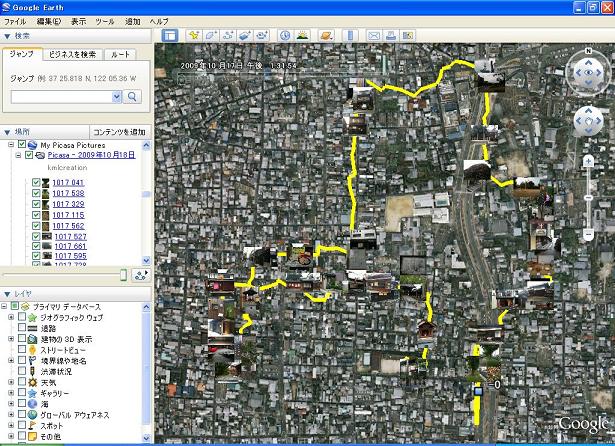
Task: Click the hand move joystick center
Action: tap(588, 122)
